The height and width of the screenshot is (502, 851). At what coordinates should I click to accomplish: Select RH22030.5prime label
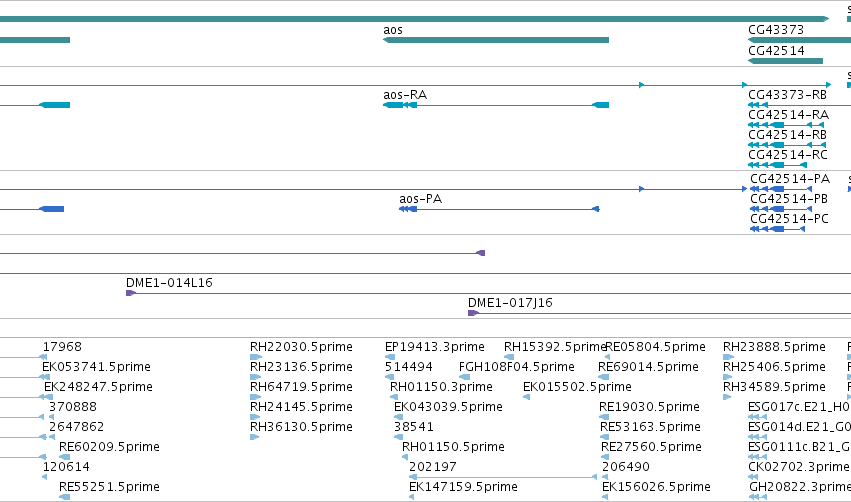pyautogui.click(x=301, y=347)
